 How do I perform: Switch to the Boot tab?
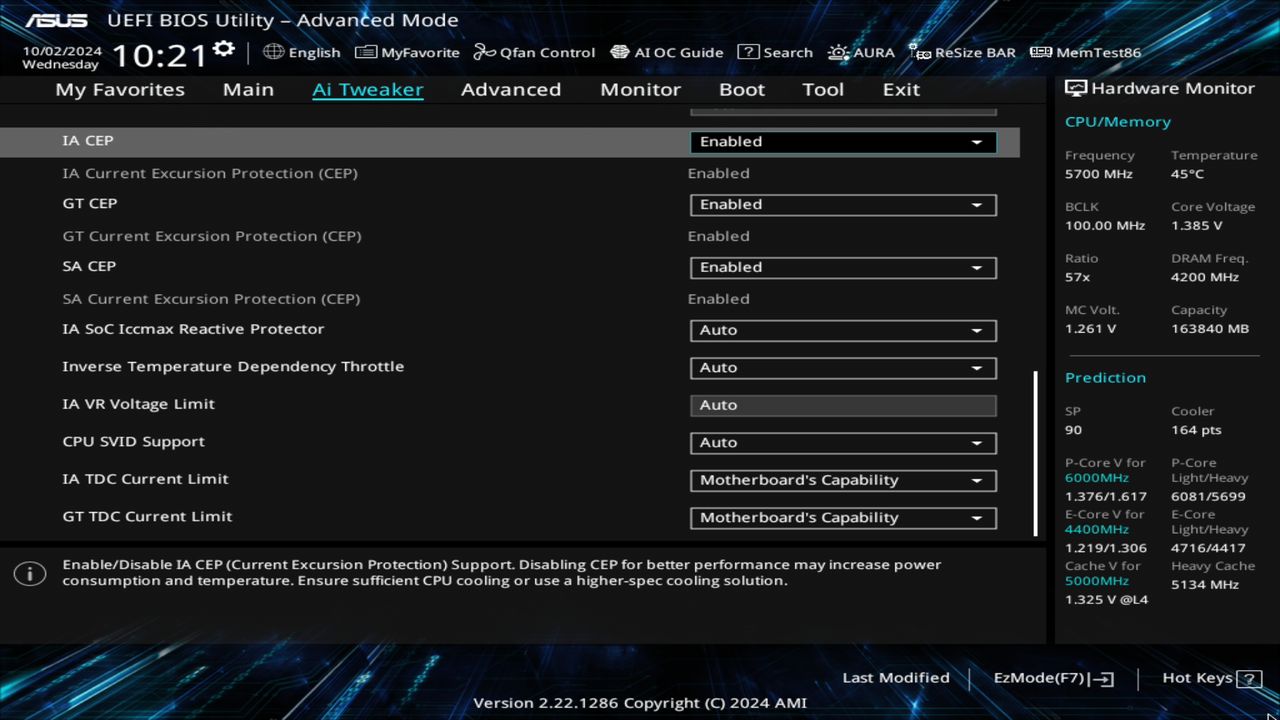click(741, 89)
